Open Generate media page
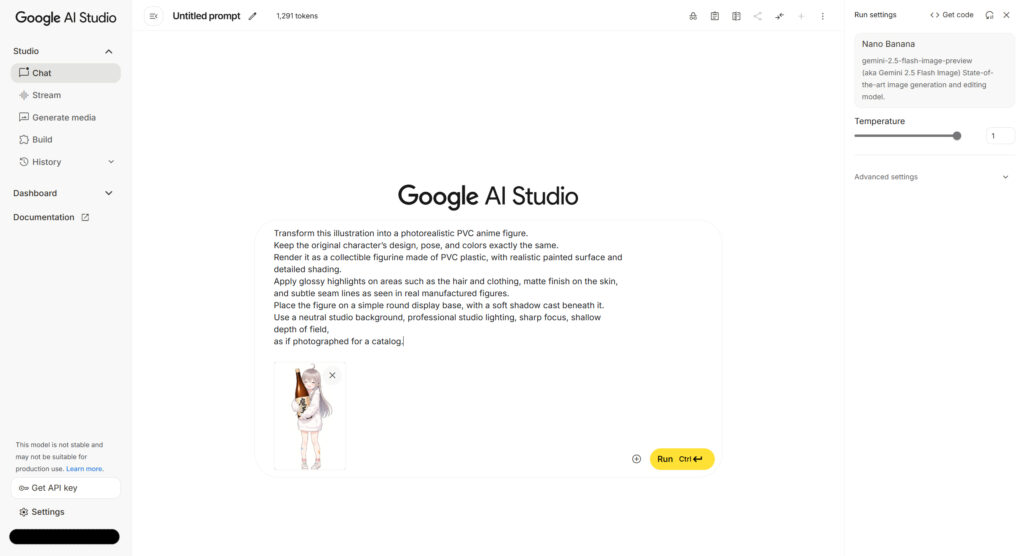1024x556 pixels. [65, 118]
